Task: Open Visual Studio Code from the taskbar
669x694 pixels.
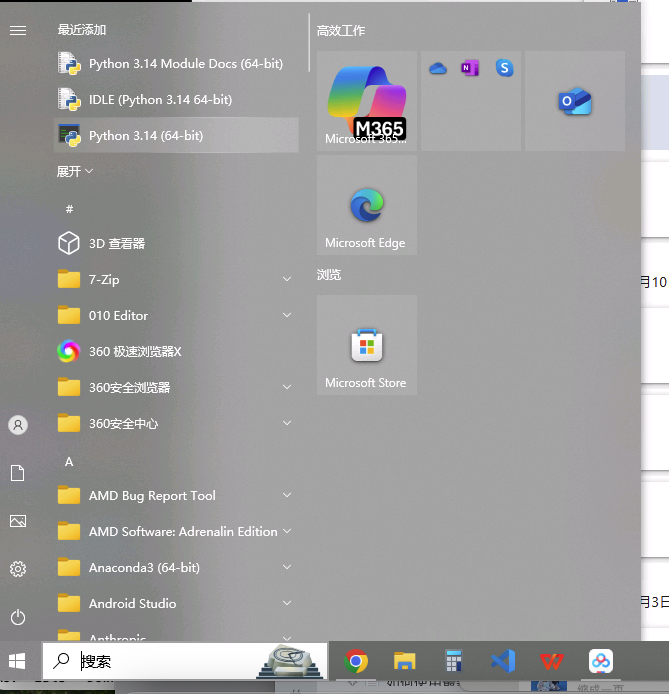Action: pyautogui.click(x=503, y=661)
